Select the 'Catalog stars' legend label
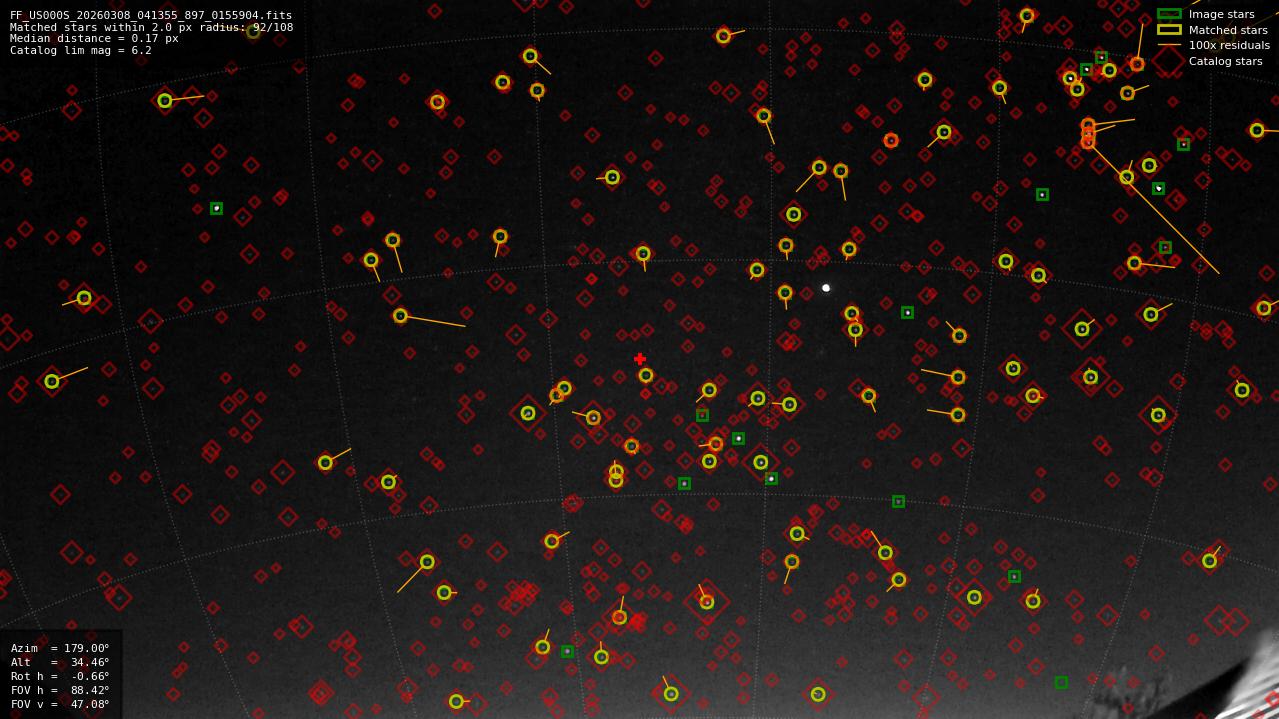This screenshot has width=1279, height=719. coord(1225,61)
